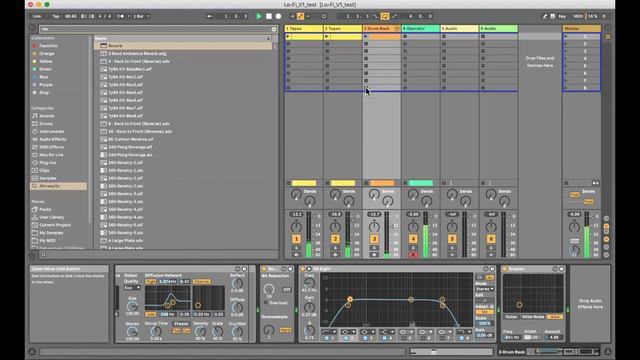The width and height of the screenshot is (640, 360).
Task: Open the Plug-ins category
Action: click(47, 162)
